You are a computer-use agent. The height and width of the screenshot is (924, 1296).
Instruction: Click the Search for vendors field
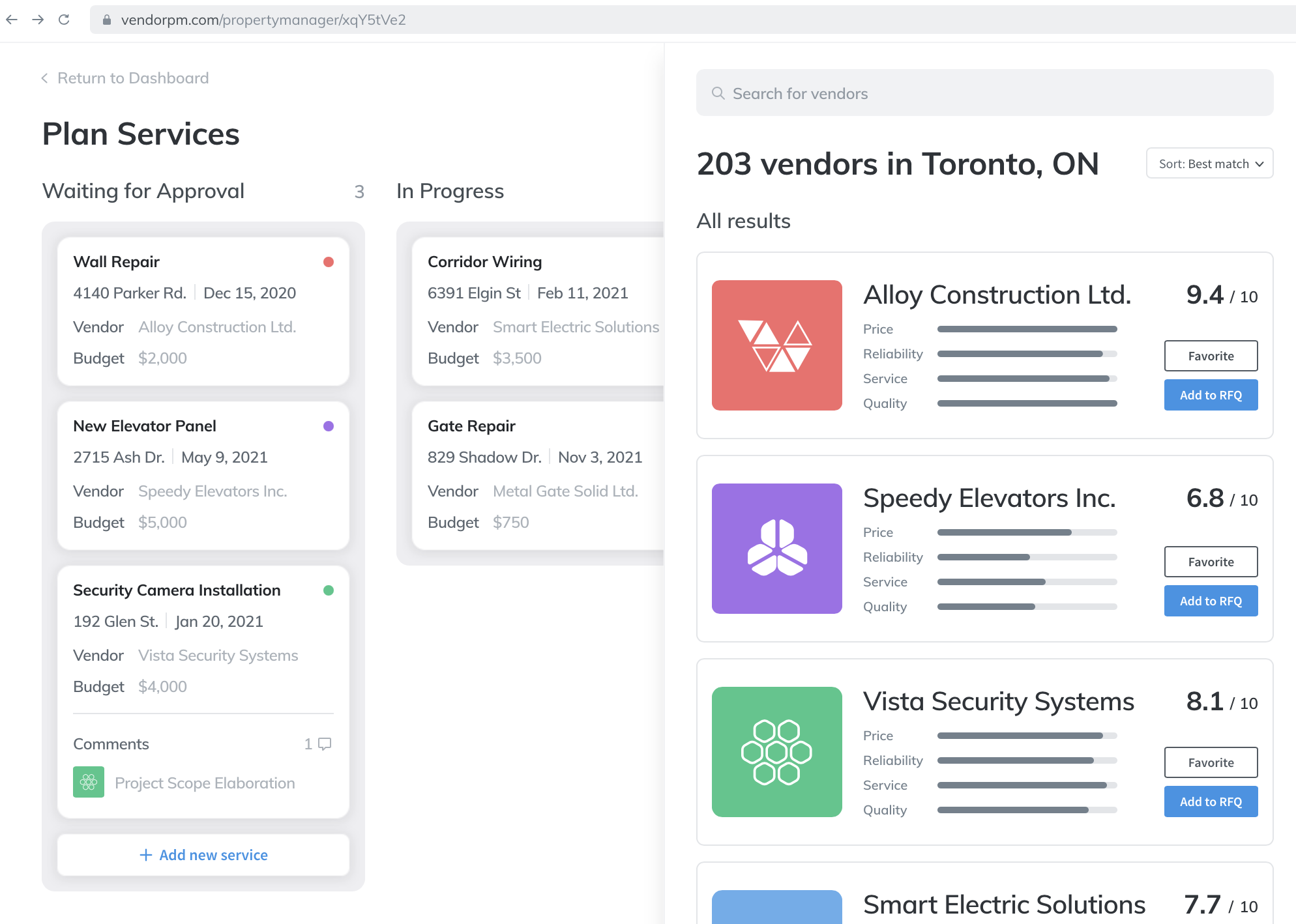pyautogui.click(x=985, y=93)
